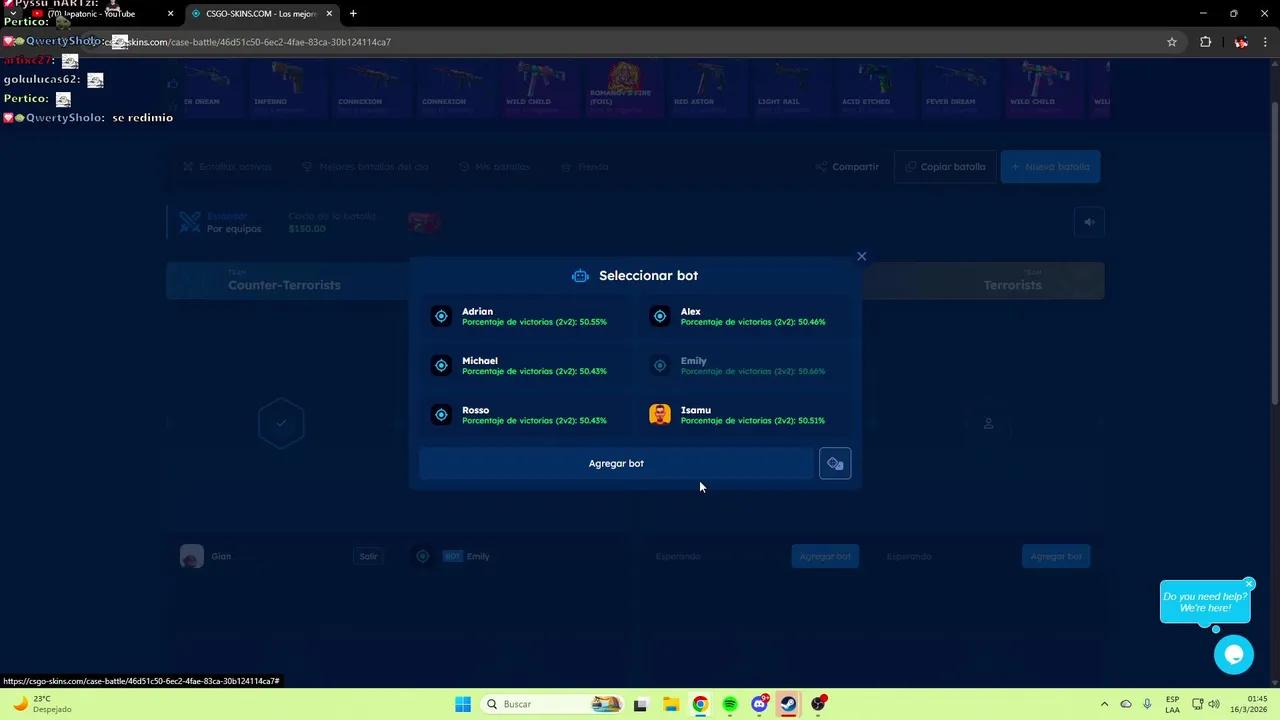Click the dice icon beside Agregar bot
1280x720 pixels.
click(x=835, y=463)
